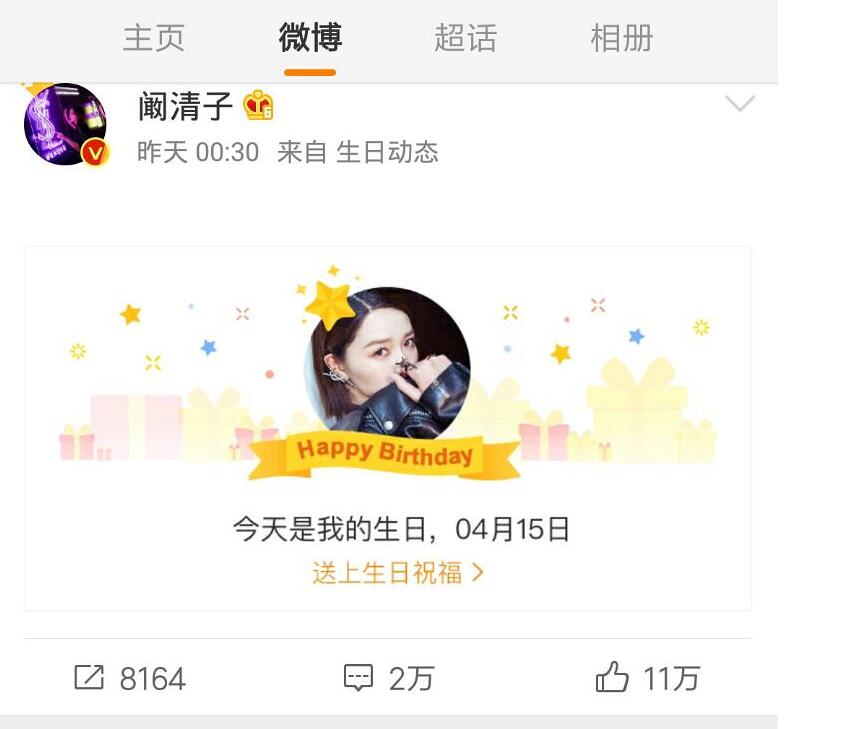Tap the Happy Birthday ribbon banner
The width and height of the screenshot is (845, 729).
(384, 454)
